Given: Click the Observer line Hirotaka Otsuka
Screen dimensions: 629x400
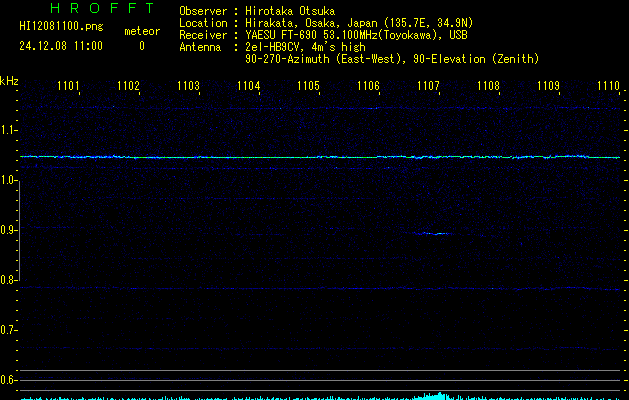Looking at the screenshot, I should pyautogui.click(x=257, y=11).
